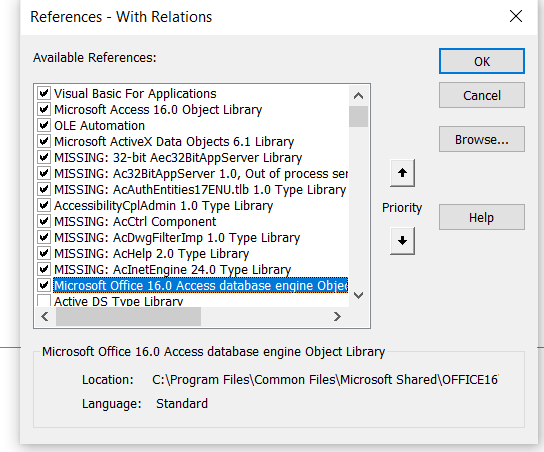Click the Location path text
Screen dimensions: 544x452
(325, 379)
